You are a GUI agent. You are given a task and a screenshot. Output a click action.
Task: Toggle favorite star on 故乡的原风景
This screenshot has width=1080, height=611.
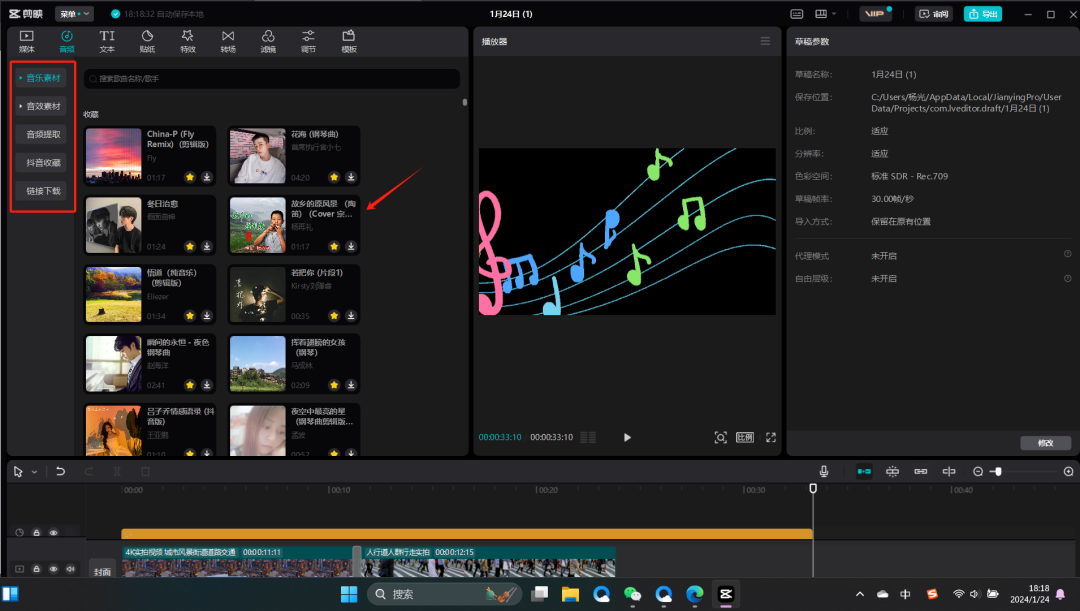point(334,246)
